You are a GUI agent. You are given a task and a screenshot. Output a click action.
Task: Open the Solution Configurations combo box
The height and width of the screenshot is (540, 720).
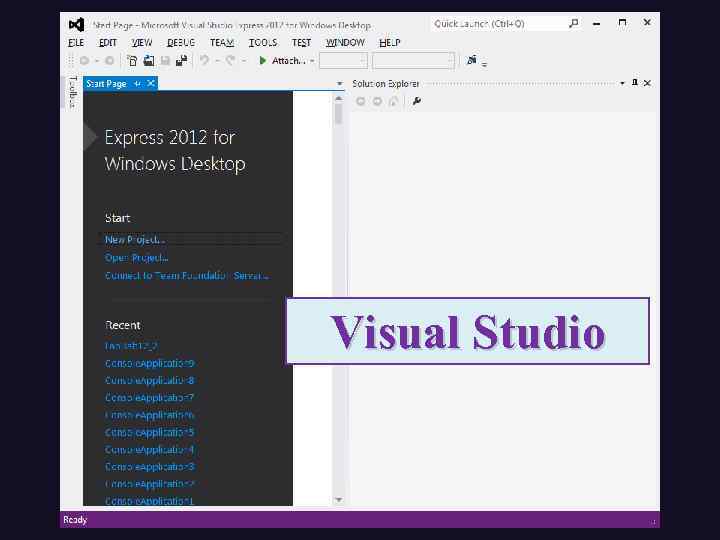(343, 61)
